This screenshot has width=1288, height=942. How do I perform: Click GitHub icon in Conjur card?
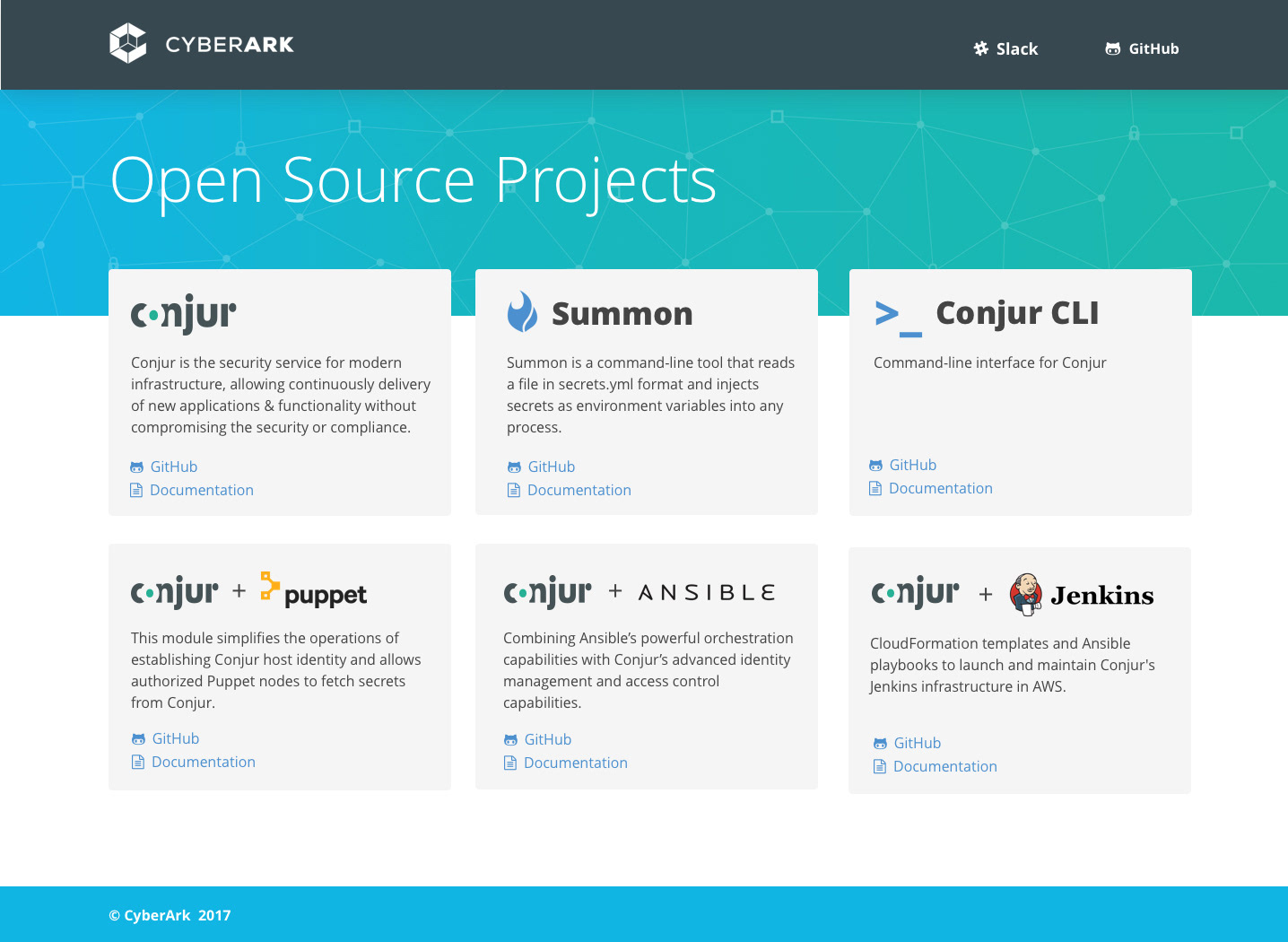pyautogui.click(x=137, y=467)
